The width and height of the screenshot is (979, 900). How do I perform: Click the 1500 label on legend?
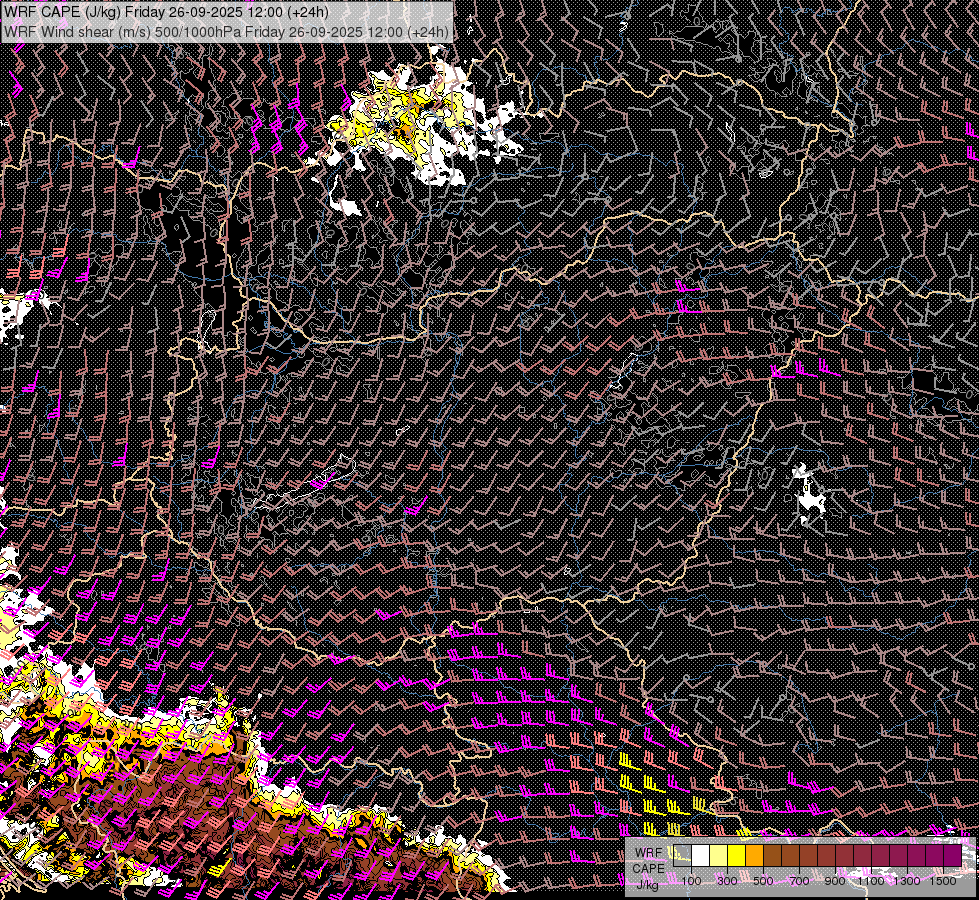tap(942, 881)
